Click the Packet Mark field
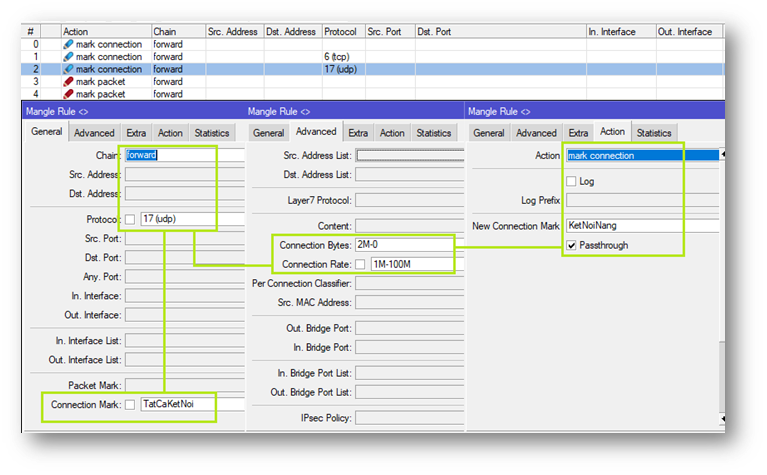The image size is (767, 475). pyautogui.click(x=184, y=385)
